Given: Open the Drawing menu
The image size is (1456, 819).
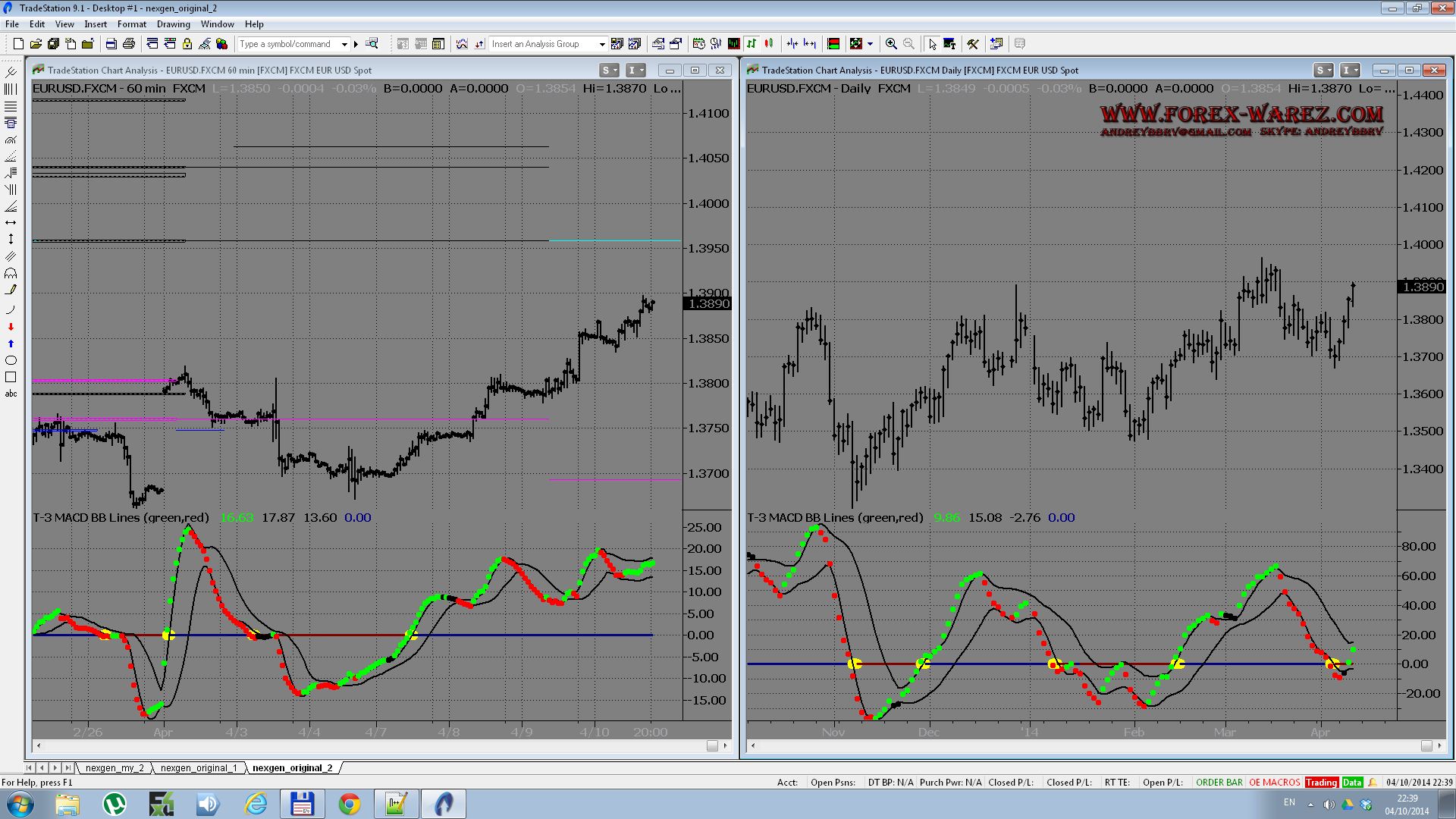Looking at the screenshot, I should tap(173, 24).
